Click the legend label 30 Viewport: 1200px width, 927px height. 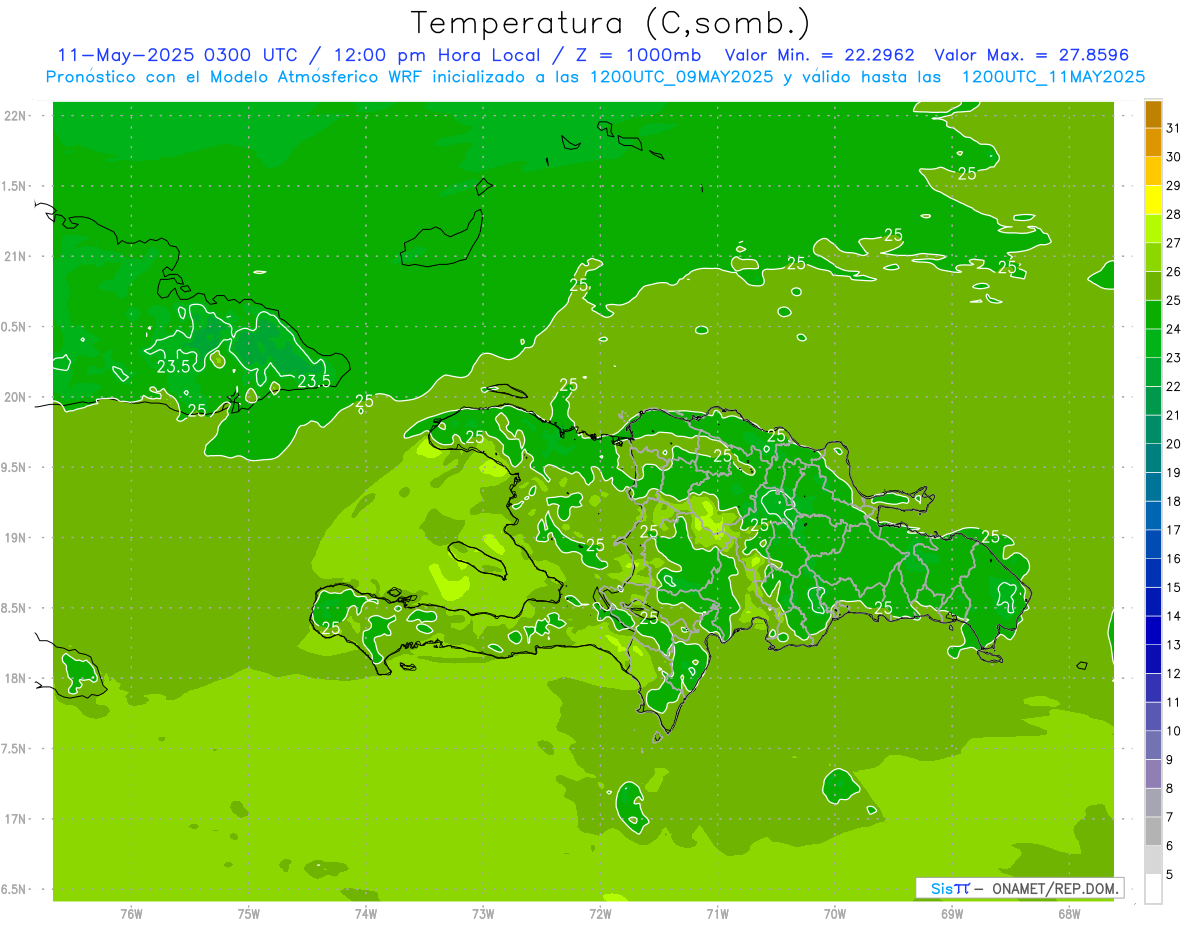click(1174, 157)
